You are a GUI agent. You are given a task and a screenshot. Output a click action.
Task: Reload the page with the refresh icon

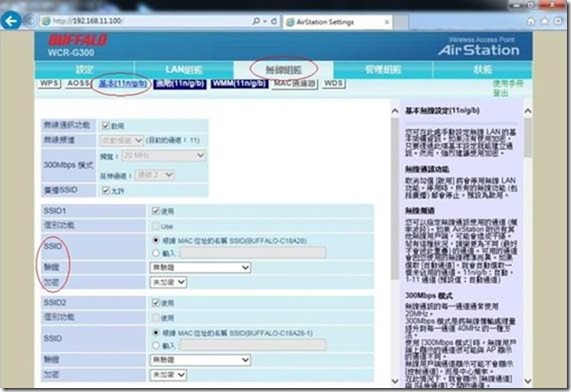click(x=274, y=21)
